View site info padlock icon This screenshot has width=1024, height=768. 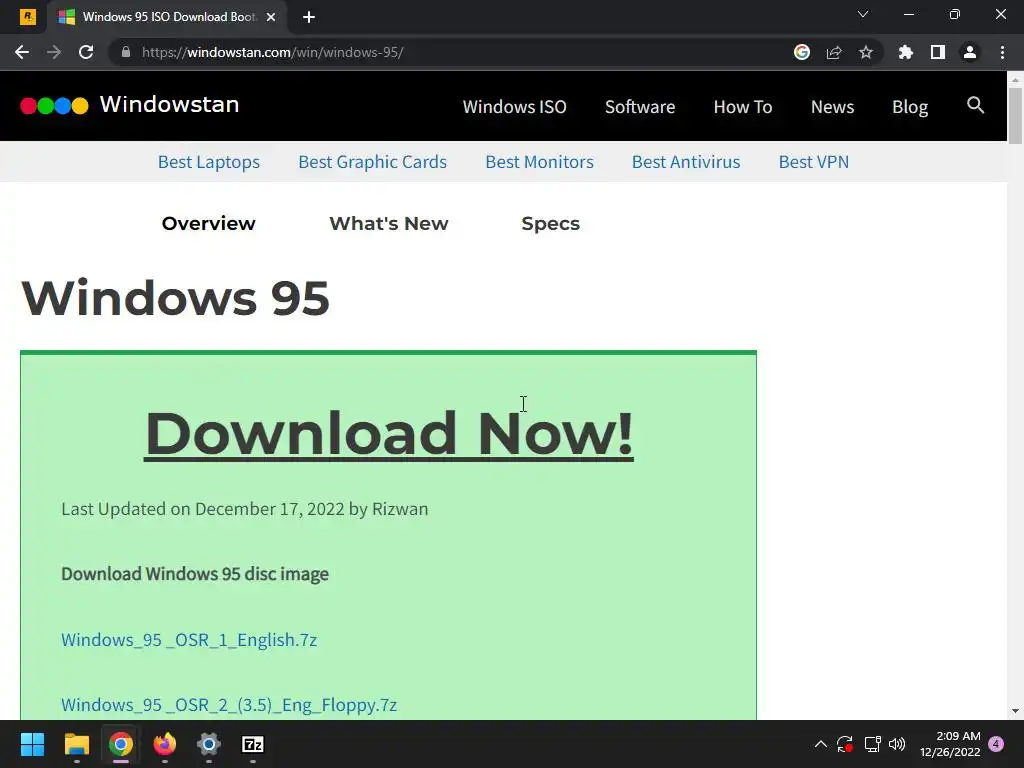pyautogui.click(x=126, y=52)
